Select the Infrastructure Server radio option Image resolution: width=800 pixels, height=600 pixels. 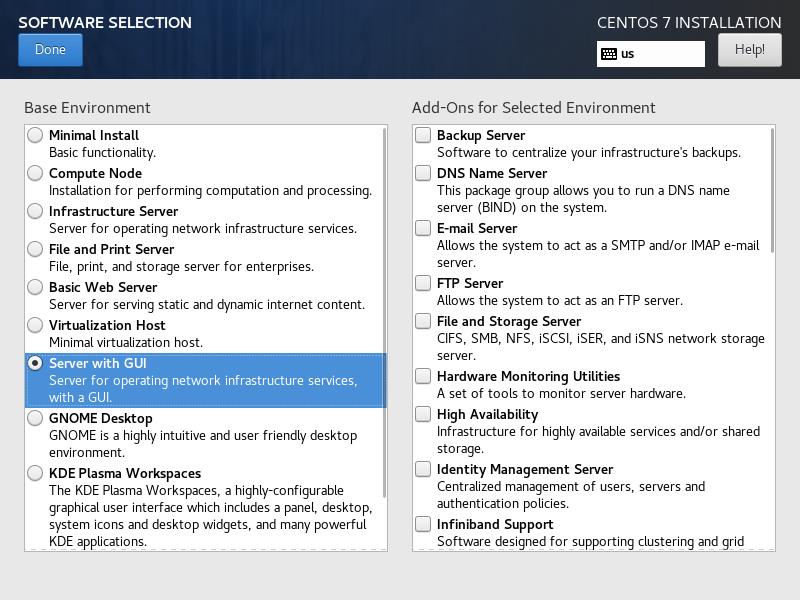(36, 211)
